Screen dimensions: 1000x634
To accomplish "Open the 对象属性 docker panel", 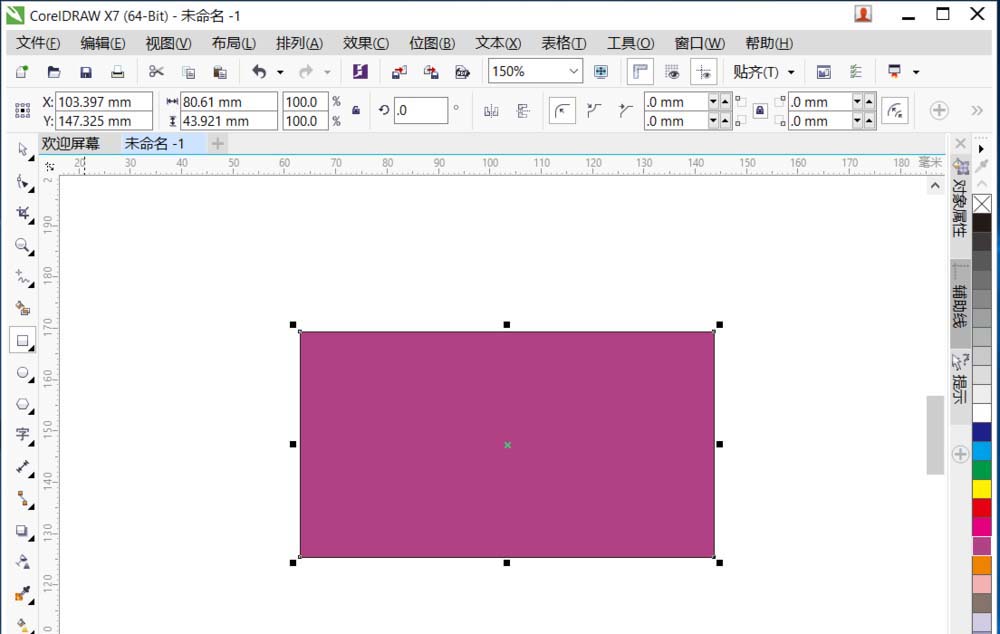I will point(959,211).
